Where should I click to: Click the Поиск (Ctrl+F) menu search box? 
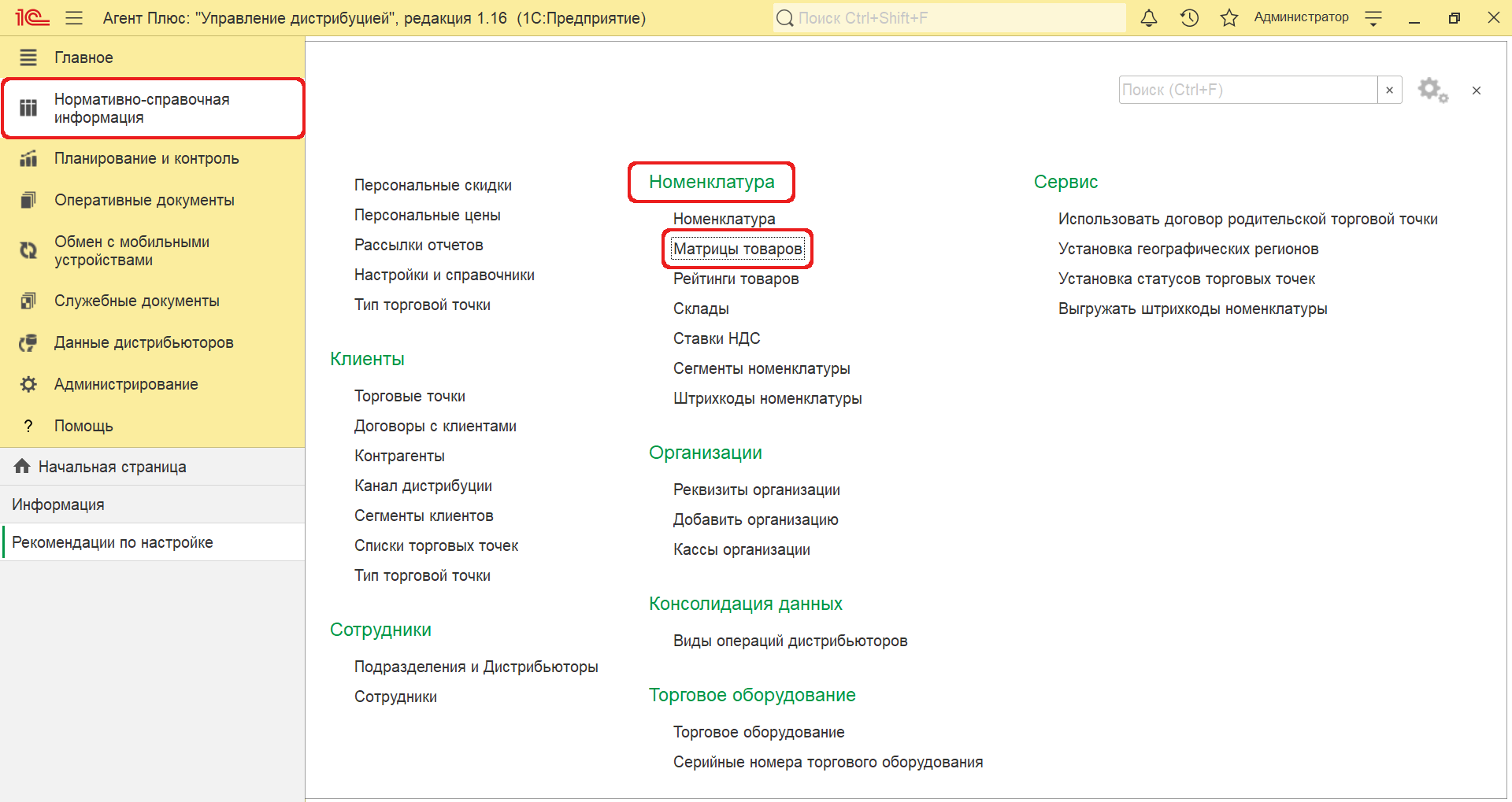pos(1247,91)
